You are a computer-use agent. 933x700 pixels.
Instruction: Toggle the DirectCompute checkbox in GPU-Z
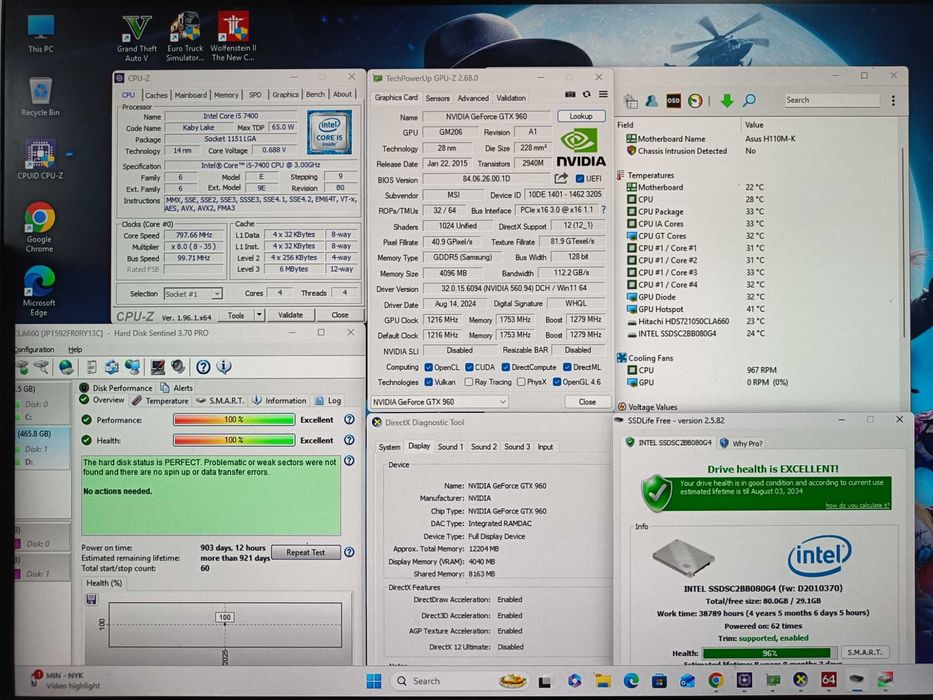(505, 367)
